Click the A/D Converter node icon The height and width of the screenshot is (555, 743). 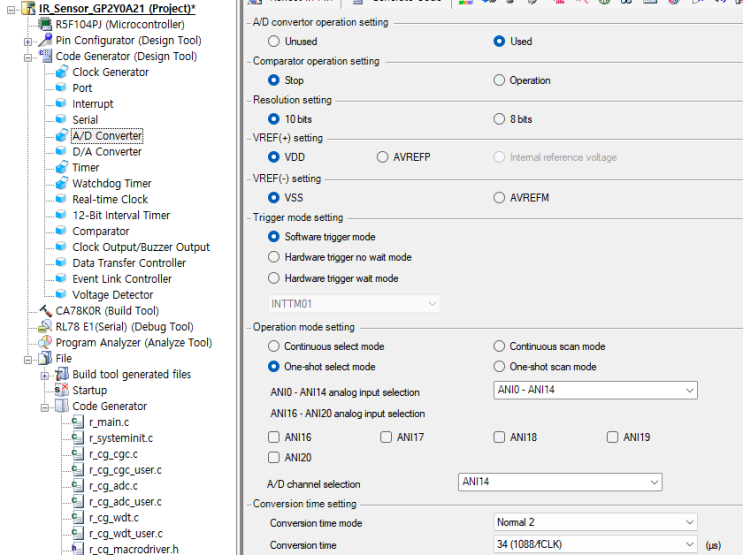[x=62, y=136]
